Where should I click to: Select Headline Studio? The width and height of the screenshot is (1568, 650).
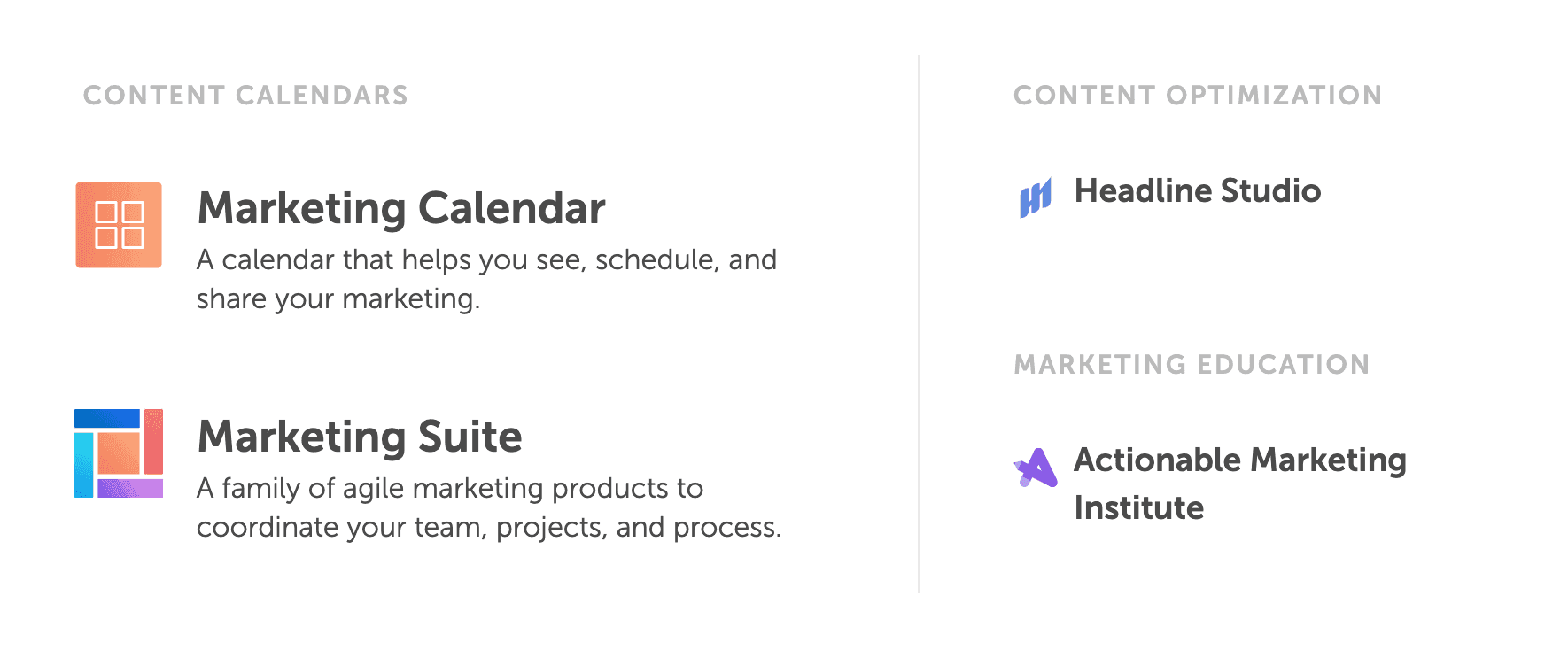click(1198, 191)
